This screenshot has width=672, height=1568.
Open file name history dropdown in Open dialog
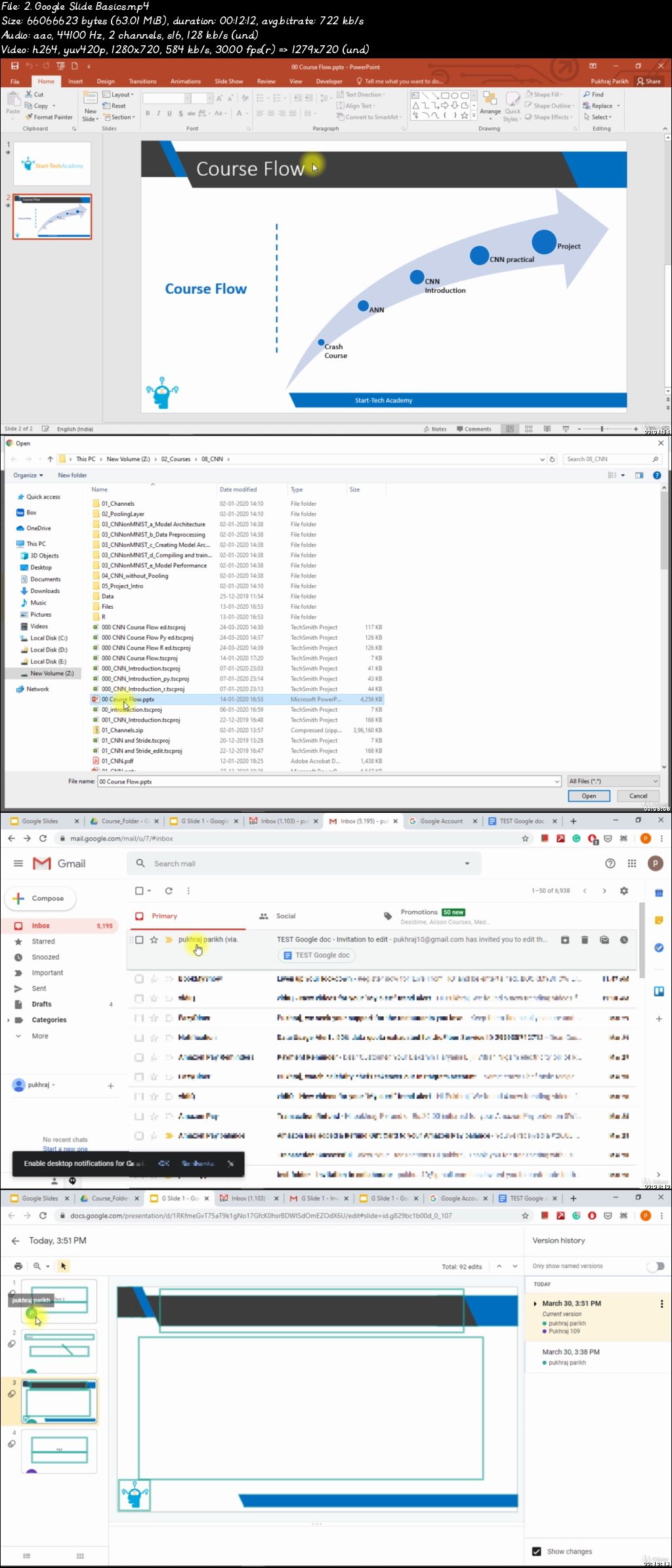557,781
